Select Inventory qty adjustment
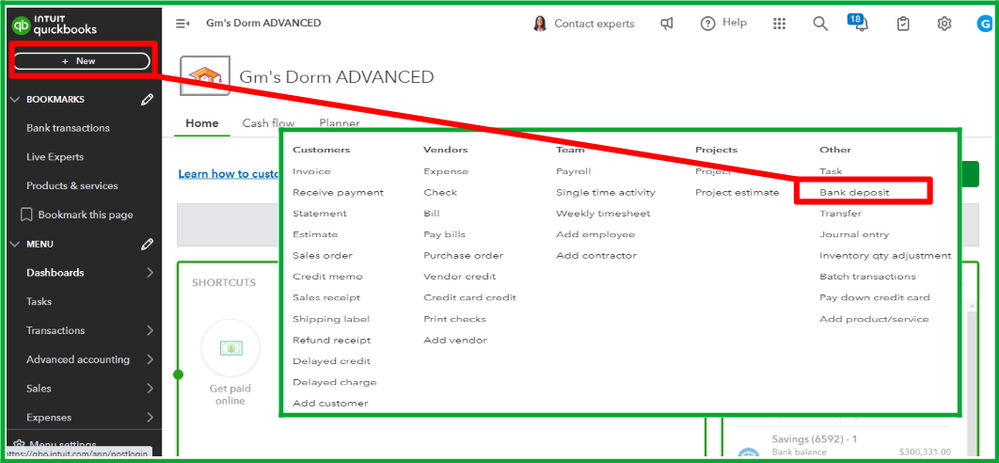This screenshot has height=463, width=999. [885, 255]
